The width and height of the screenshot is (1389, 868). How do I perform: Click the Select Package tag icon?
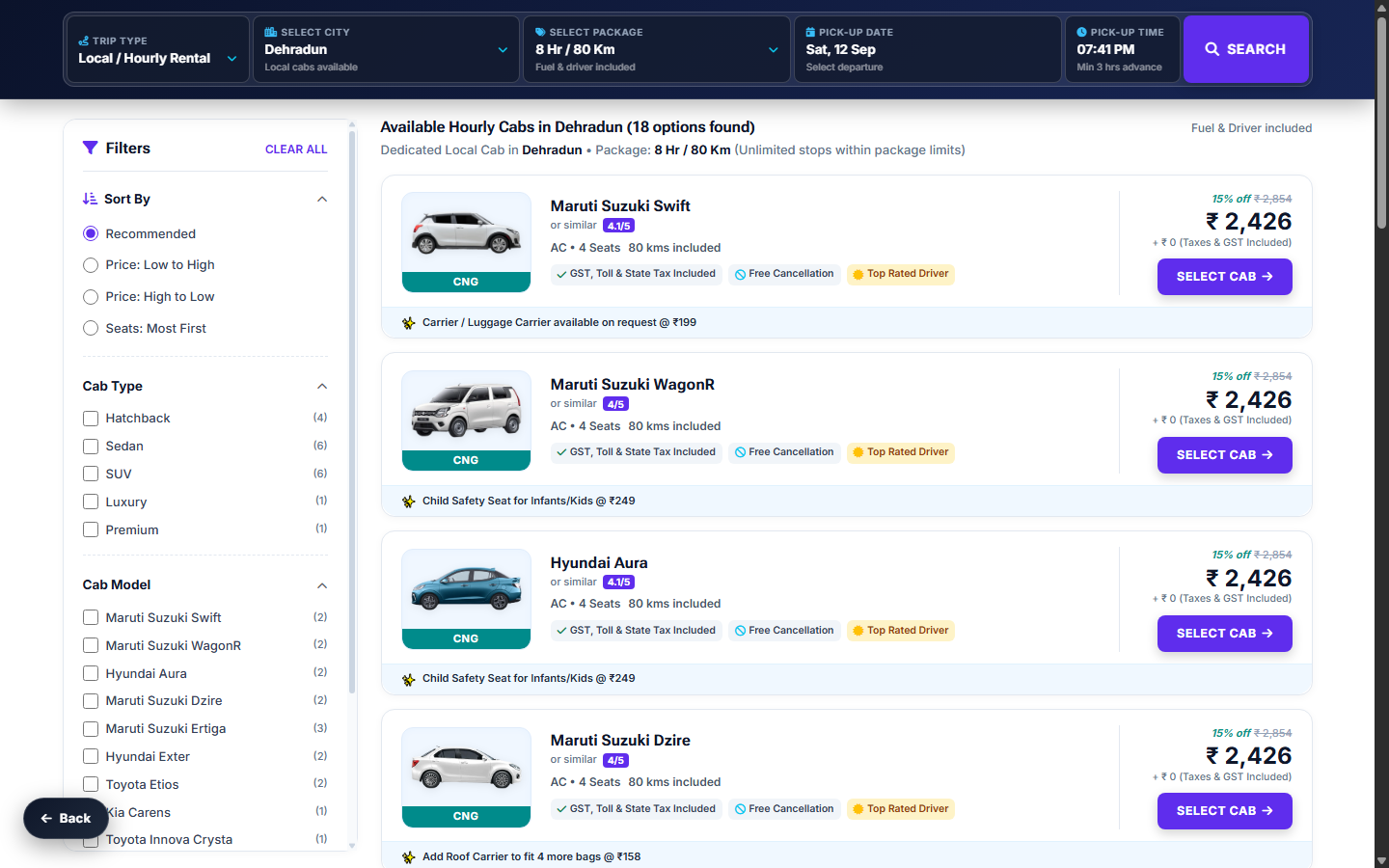click(541, 32)
